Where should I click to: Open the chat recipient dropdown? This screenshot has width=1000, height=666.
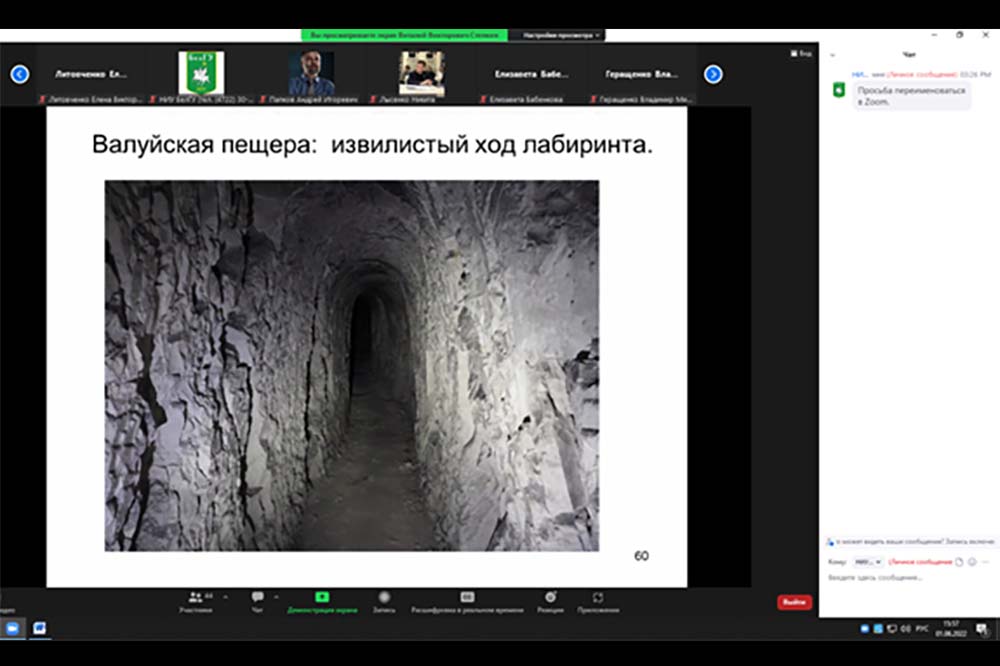pyautogui.click(x=867, y=562)
